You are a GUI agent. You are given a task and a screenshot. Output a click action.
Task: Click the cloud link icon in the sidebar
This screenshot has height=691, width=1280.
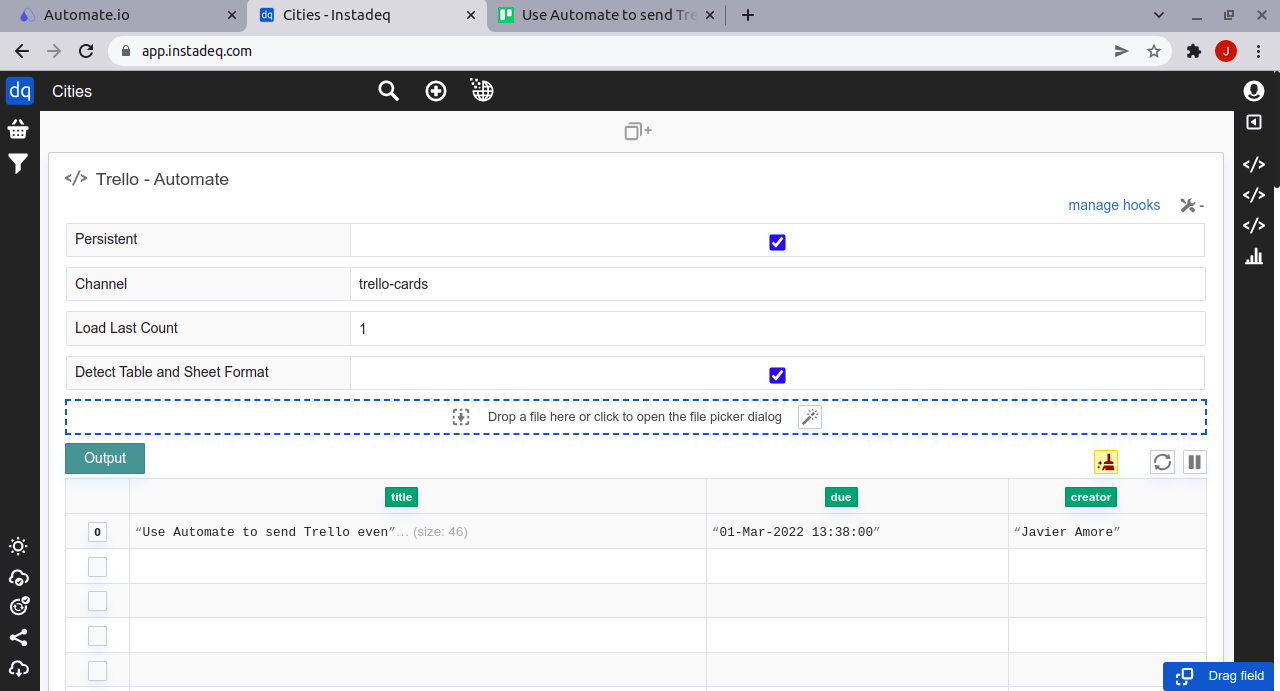coord(18,577)
